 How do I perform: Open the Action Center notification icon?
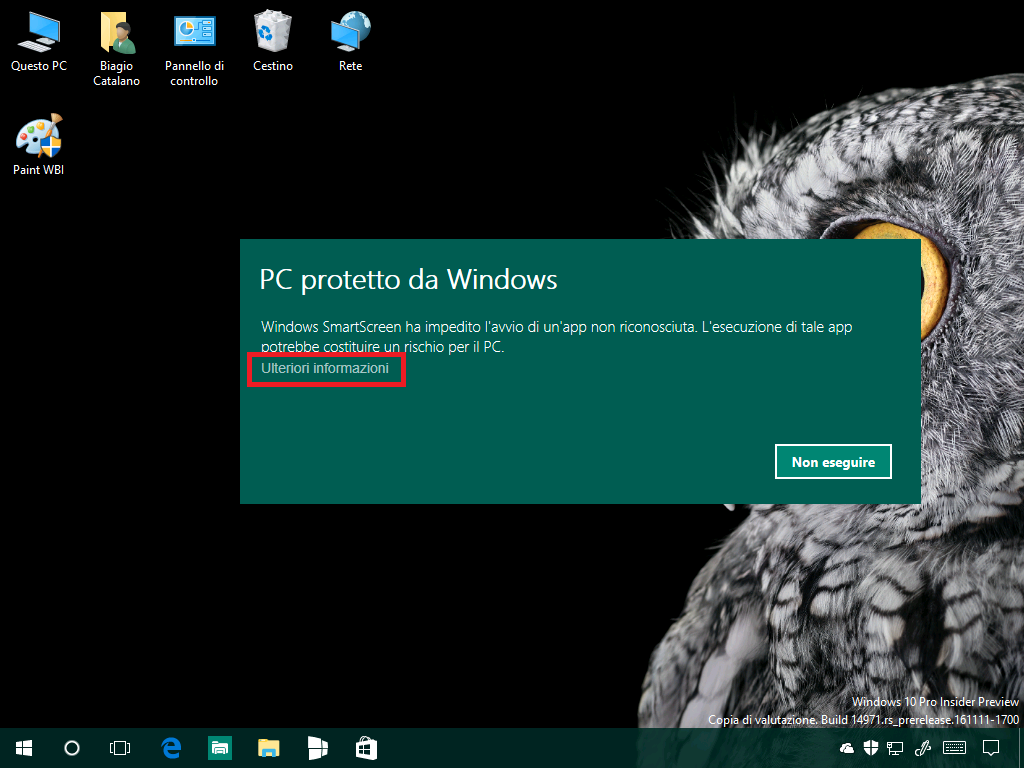tap(991, 748)
